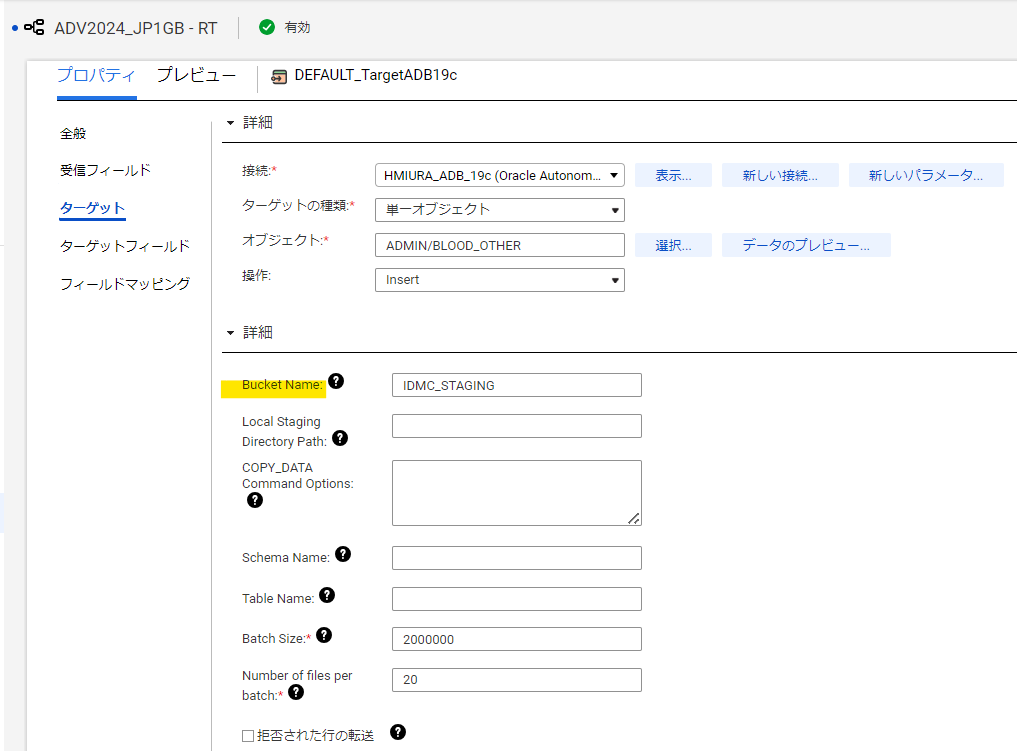Switch to the プレビュー tab

click(197, 75)
